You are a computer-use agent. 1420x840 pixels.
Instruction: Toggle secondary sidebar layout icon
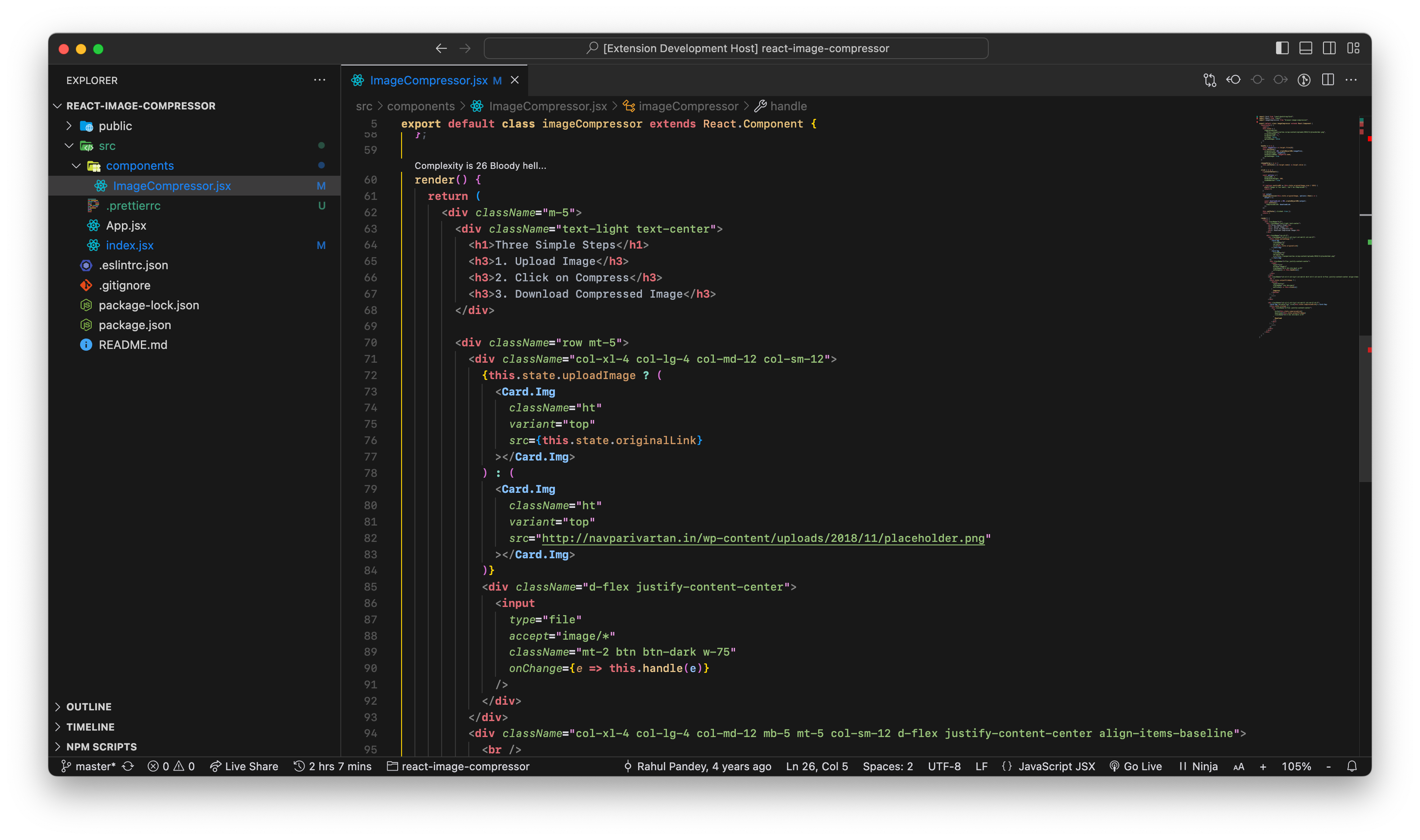click(1329, 49)
